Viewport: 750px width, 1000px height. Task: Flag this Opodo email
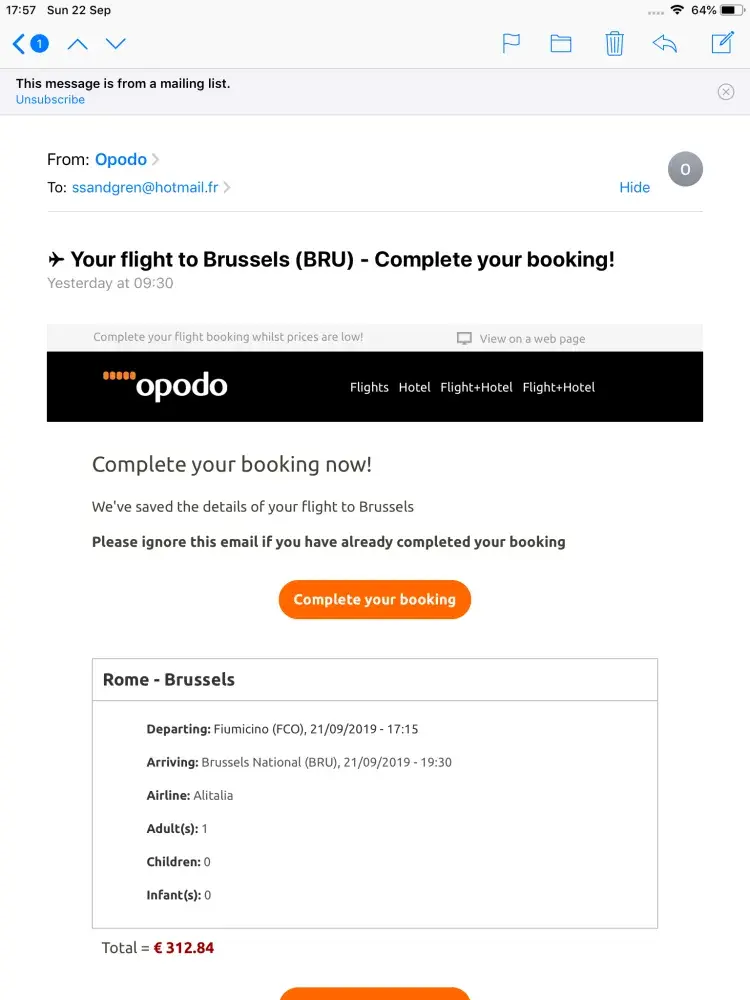click(511, 44)
